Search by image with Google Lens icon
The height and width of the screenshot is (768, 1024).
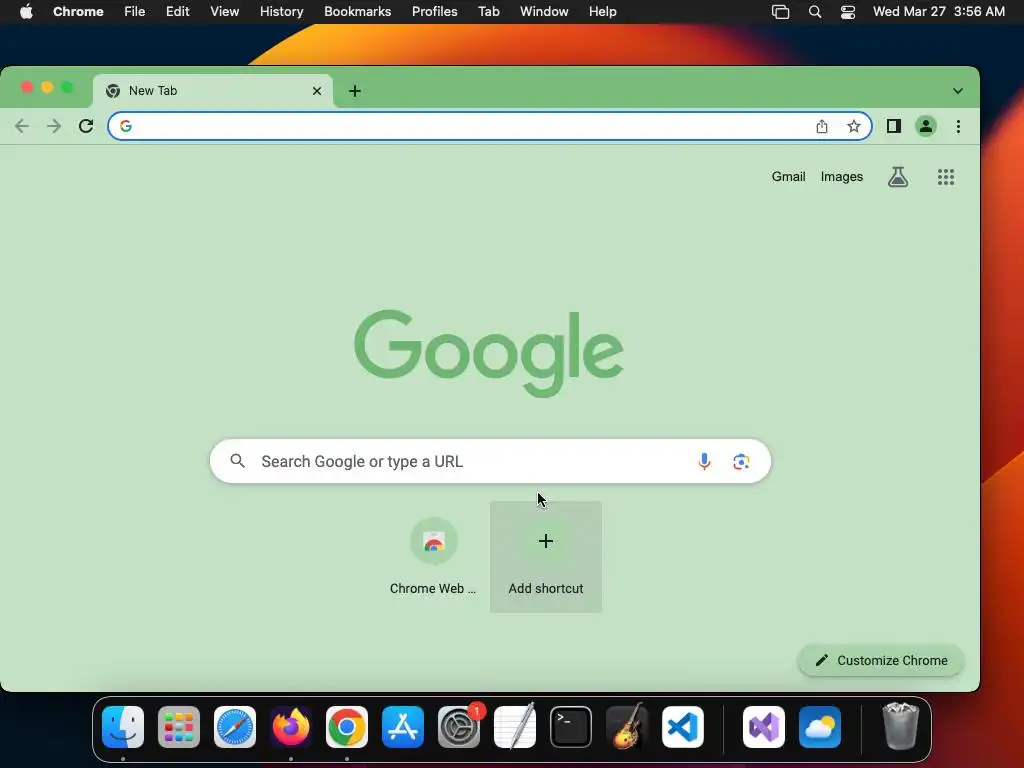coord(741,462)
